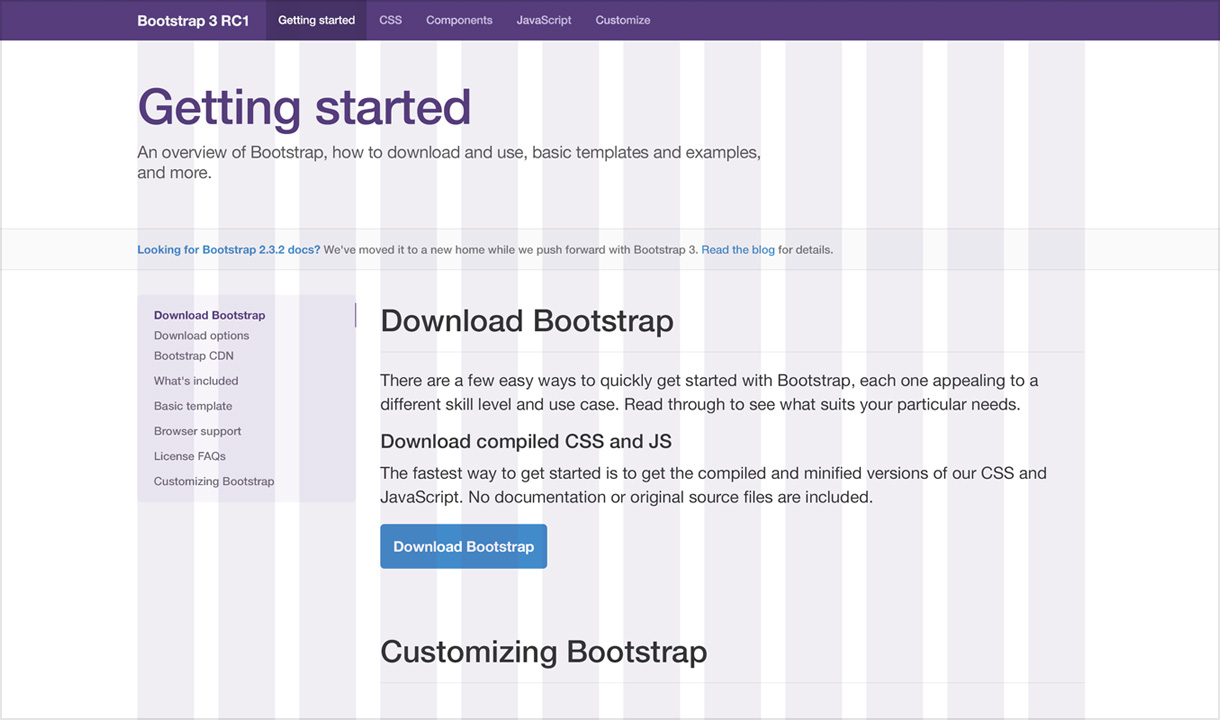Open 'License FAQs' from the sidebar

189,456
